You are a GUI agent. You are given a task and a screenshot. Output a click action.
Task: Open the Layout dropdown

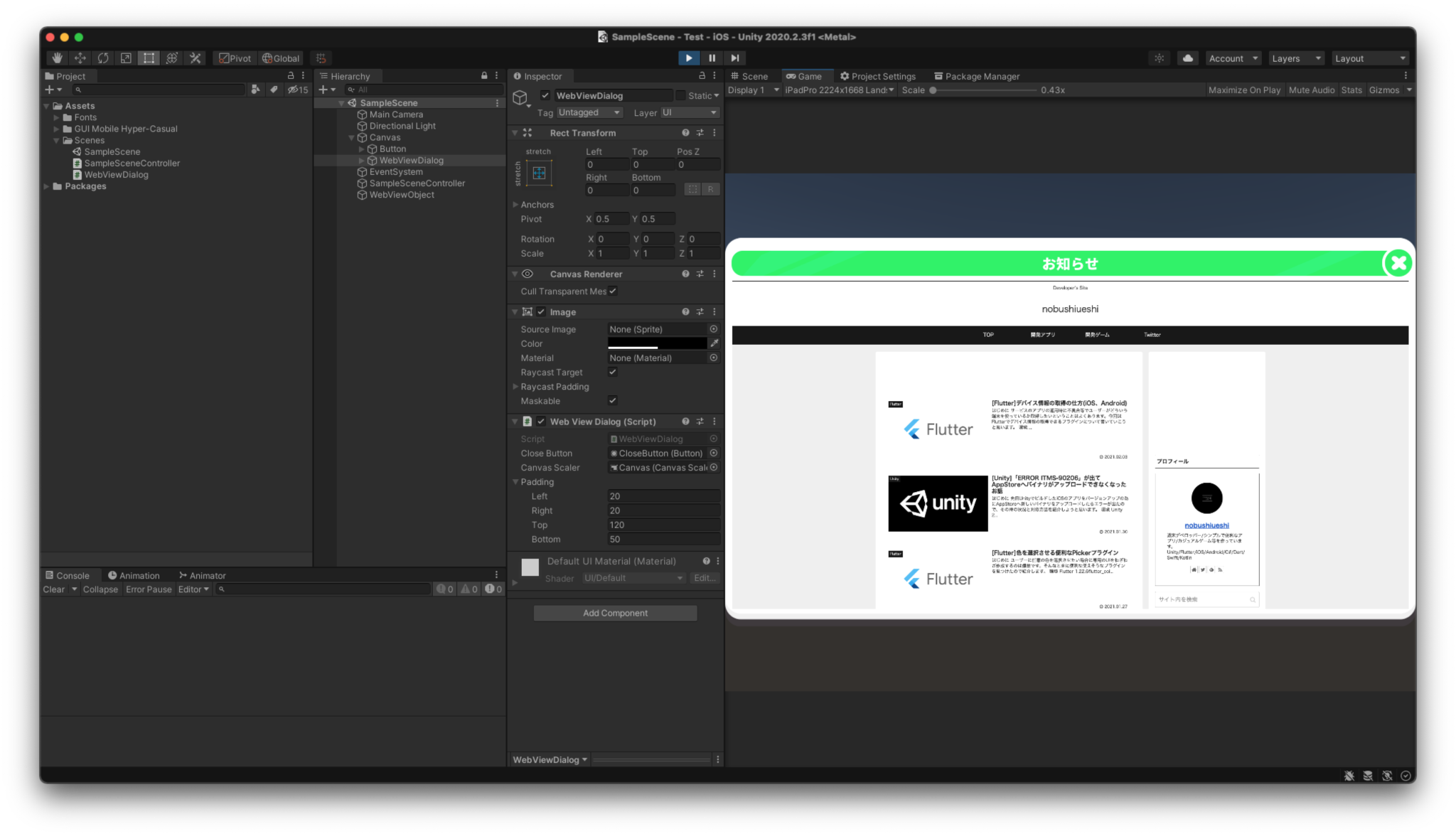[1370, 58]
